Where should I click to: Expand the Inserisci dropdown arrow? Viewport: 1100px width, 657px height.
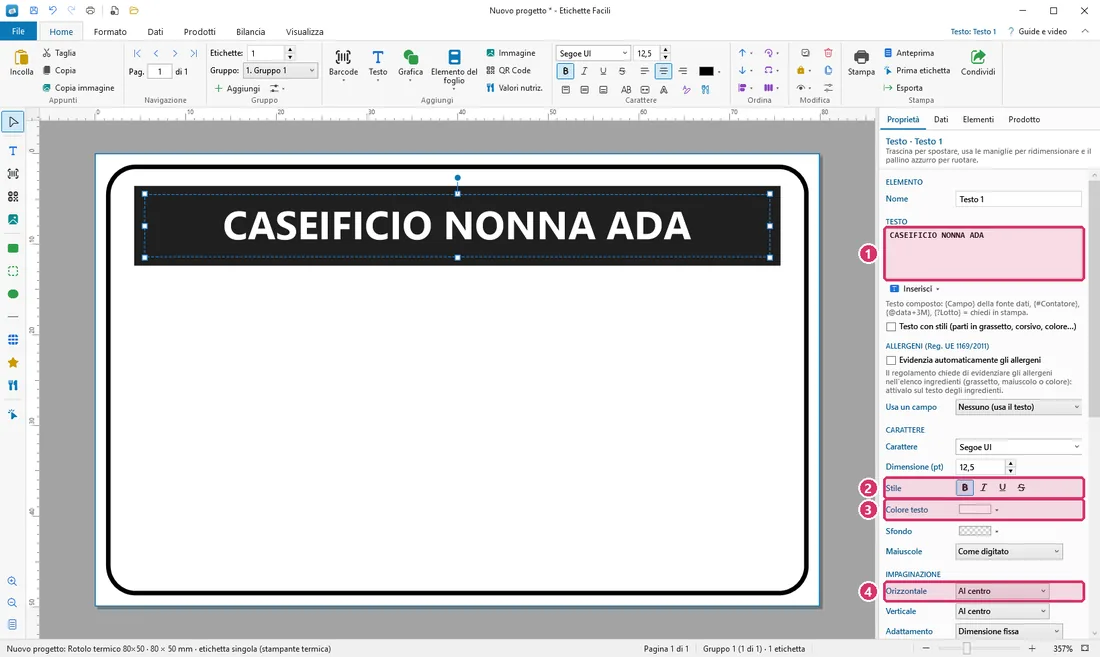tap(938, 289)
